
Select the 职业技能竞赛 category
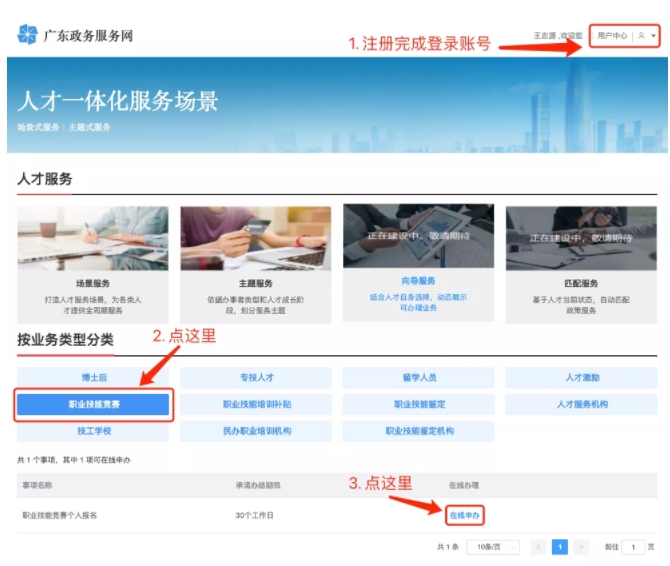coord(93,405)
